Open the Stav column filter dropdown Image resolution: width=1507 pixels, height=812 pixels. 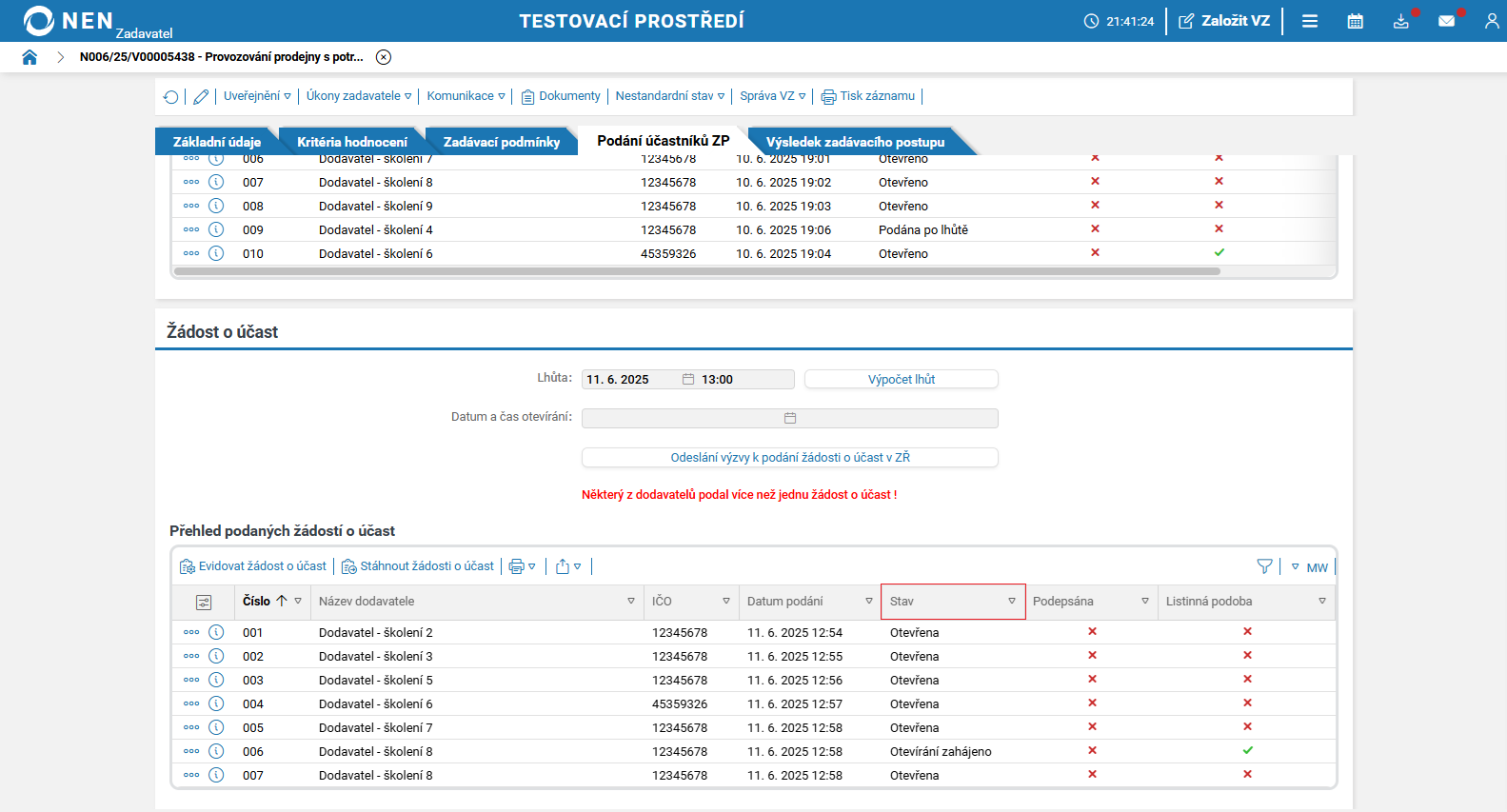(x=1012, y=602)
